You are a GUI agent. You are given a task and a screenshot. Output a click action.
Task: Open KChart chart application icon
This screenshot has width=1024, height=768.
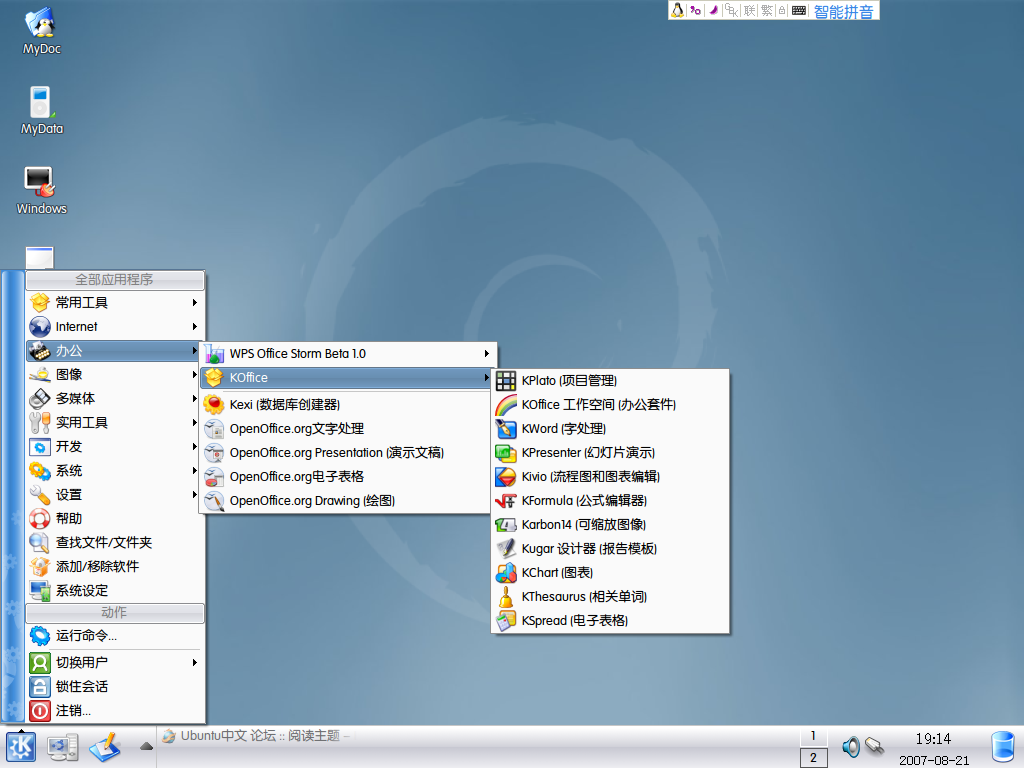click(505, 573)
